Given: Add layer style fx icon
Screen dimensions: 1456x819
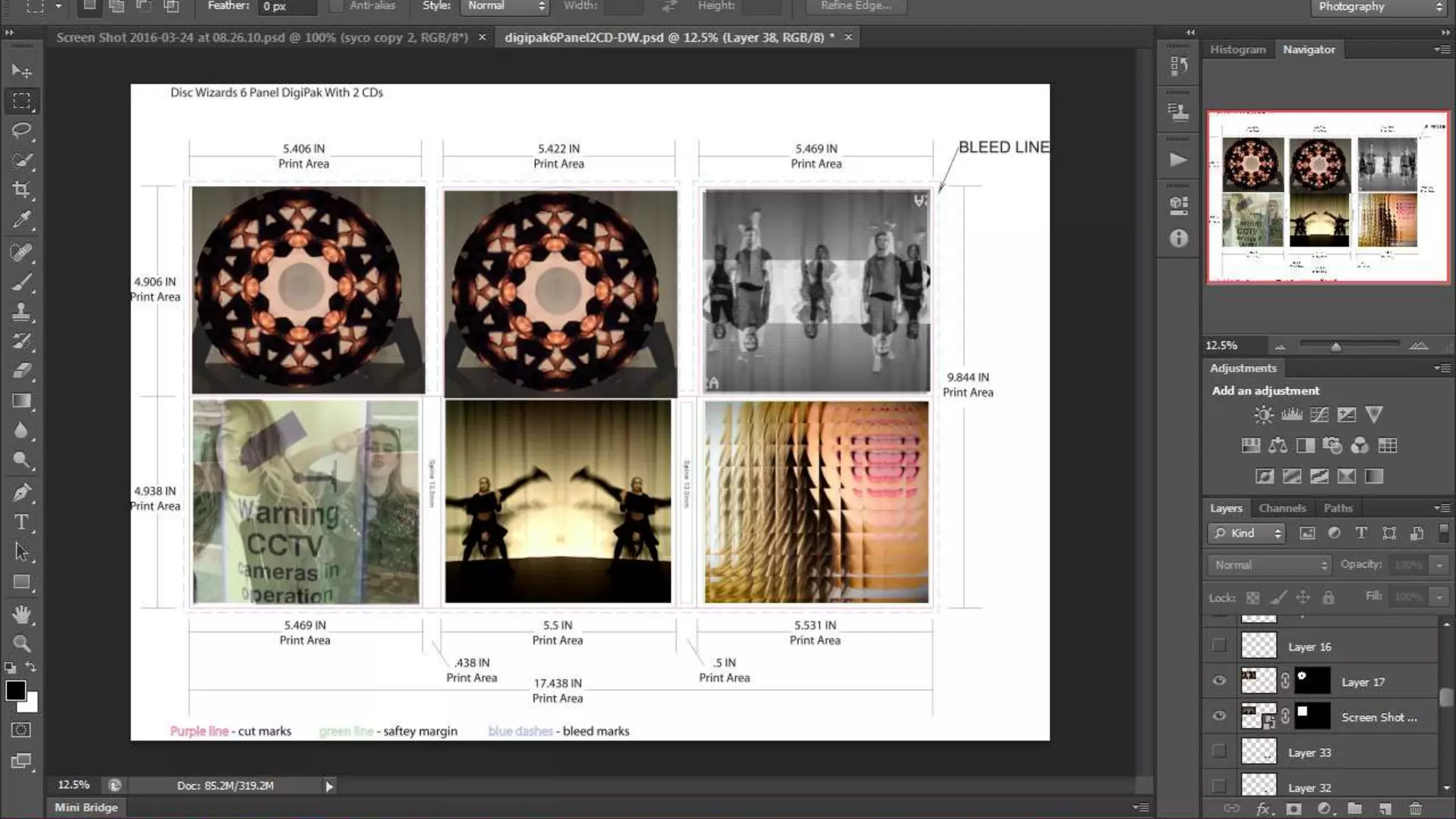Looking at the screenshot, I should 1263,808.
